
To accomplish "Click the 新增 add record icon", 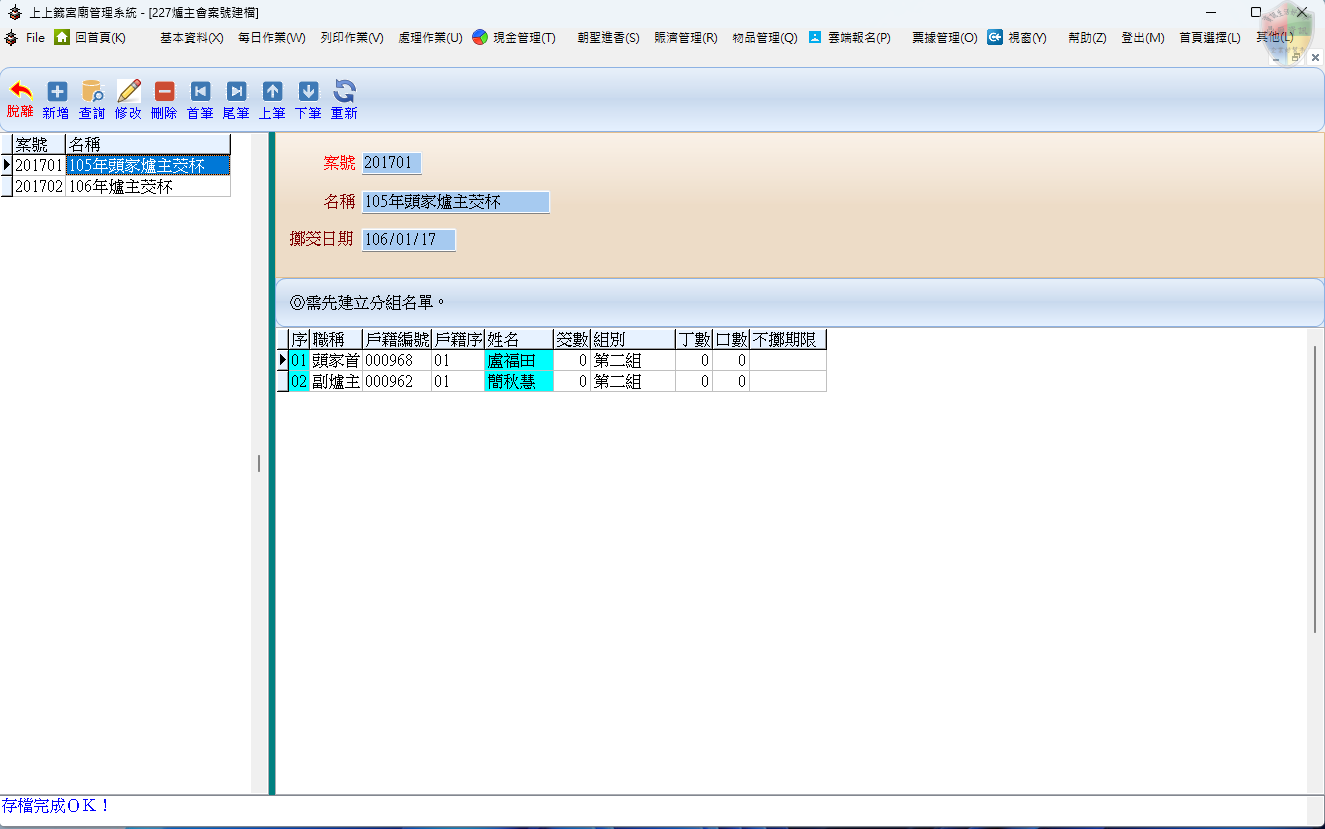I will point(56,92).
